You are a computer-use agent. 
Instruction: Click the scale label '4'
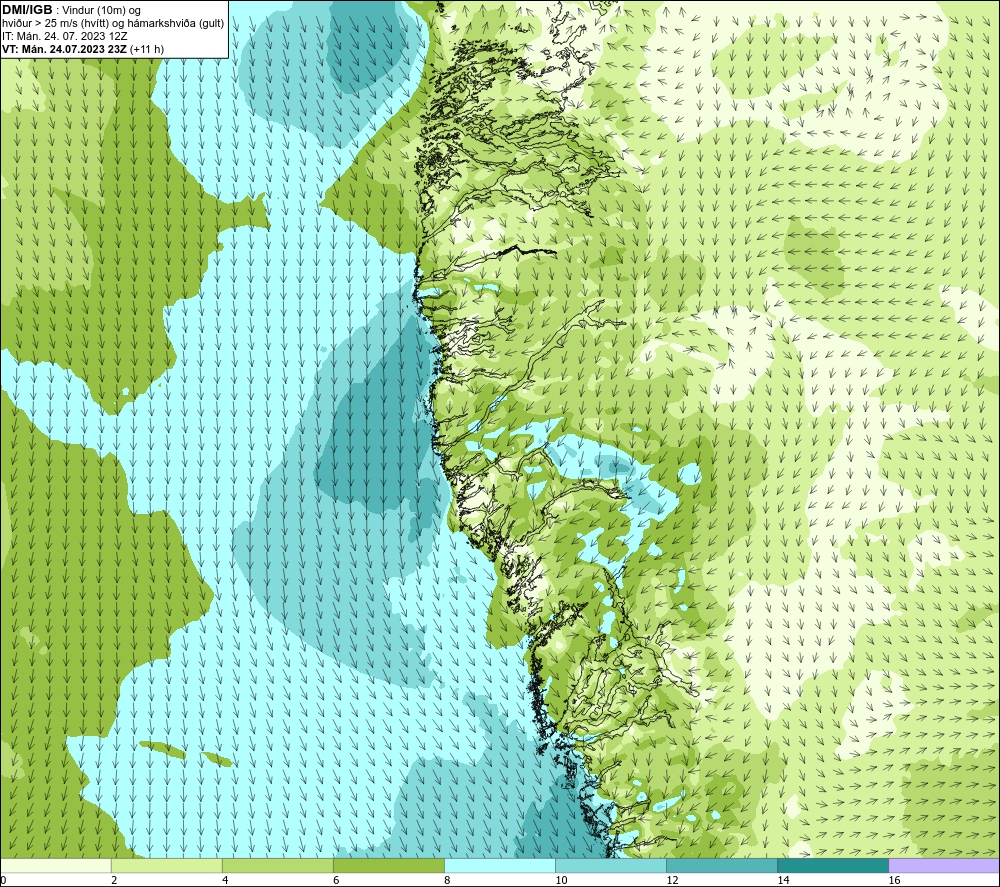tap(225, 880)
